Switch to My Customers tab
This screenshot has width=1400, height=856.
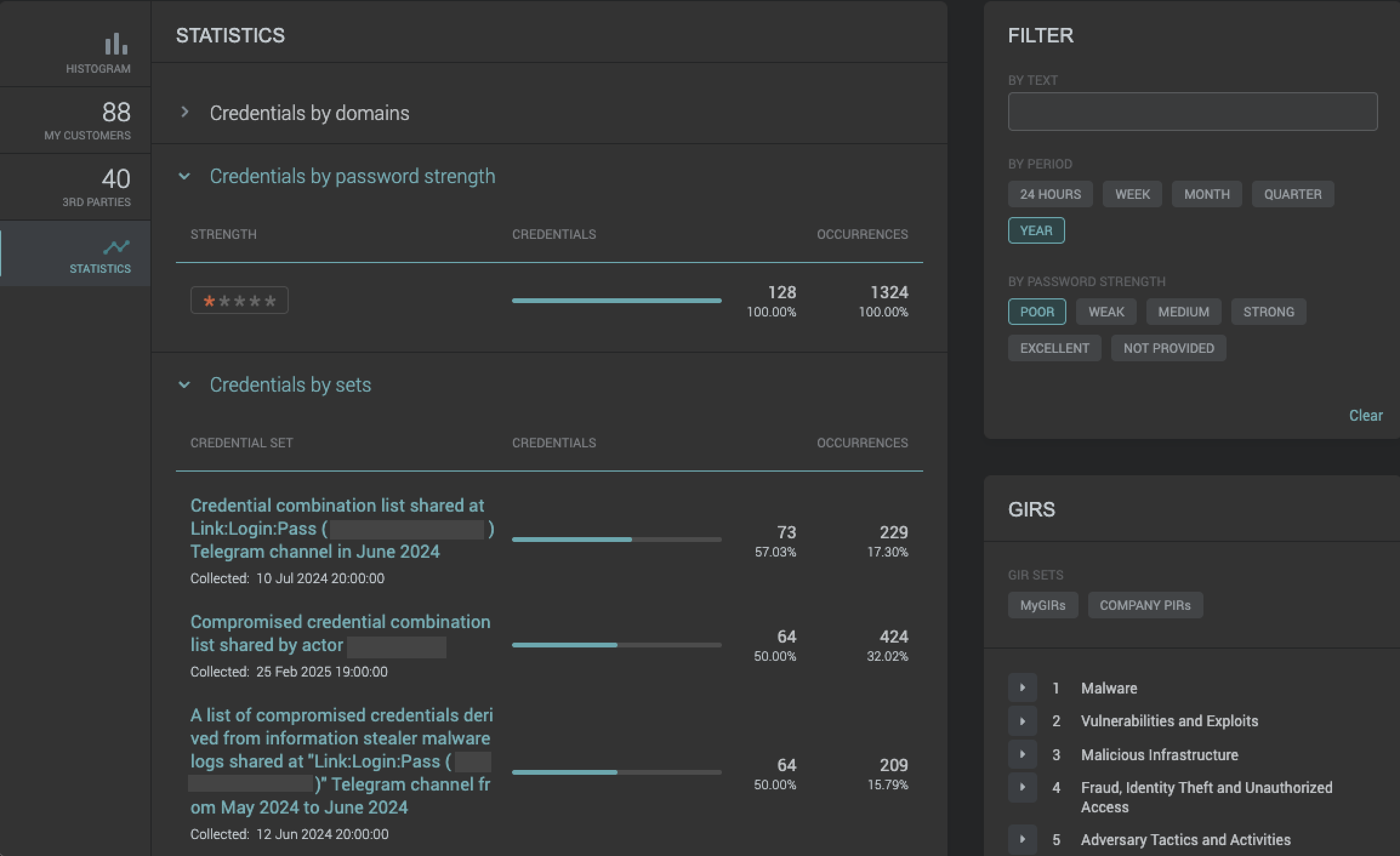pyautogui.click(x=87, y=120)
